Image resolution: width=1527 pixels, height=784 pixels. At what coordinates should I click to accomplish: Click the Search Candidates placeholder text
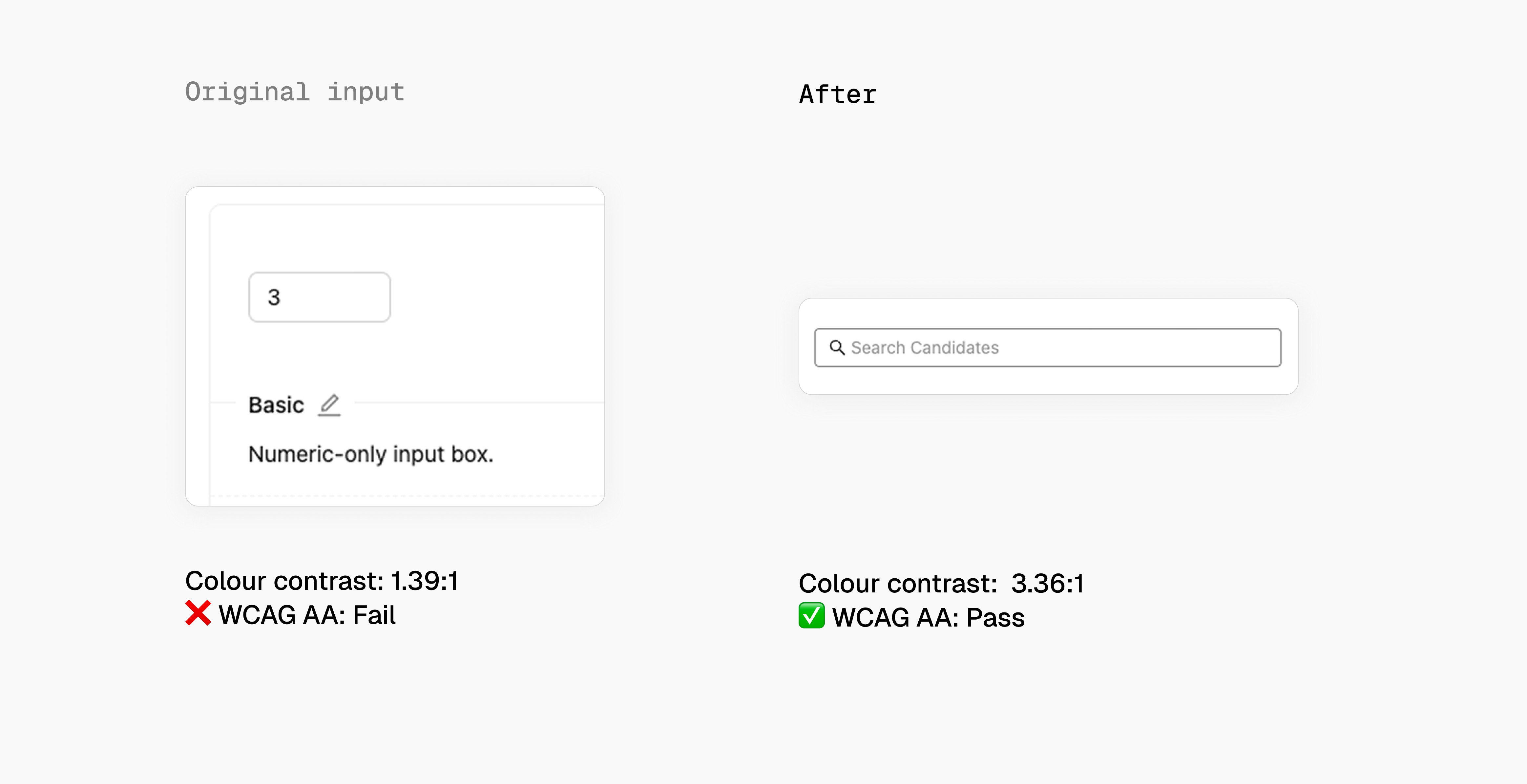coord(925,348)
